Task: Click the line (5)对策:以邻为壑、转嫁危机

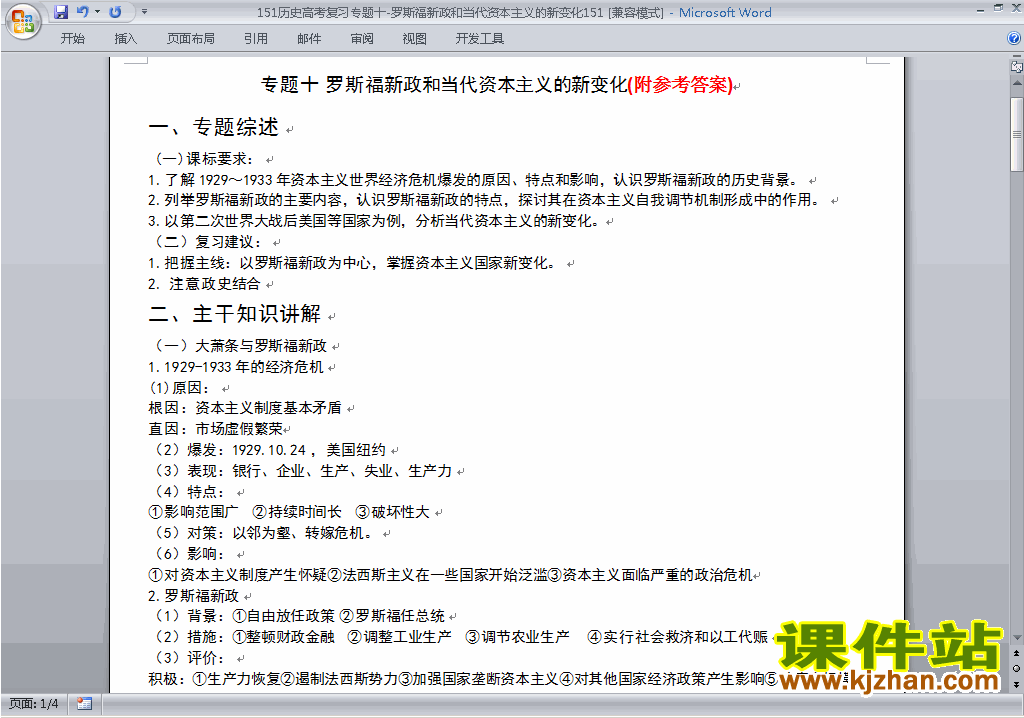Action: (x=264, y=533)
